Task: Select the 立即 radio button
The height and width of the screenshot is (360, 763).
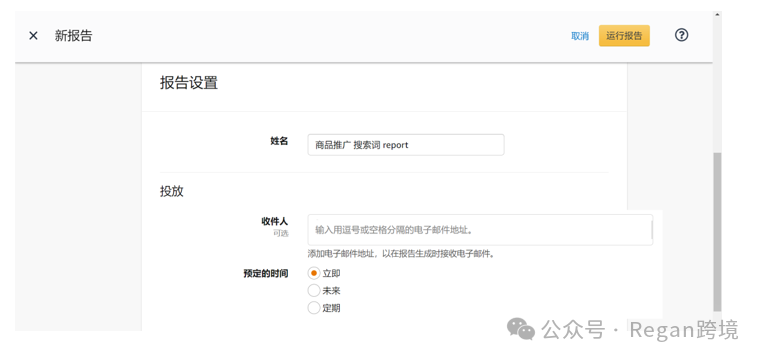Action: [x=314, y=273]
